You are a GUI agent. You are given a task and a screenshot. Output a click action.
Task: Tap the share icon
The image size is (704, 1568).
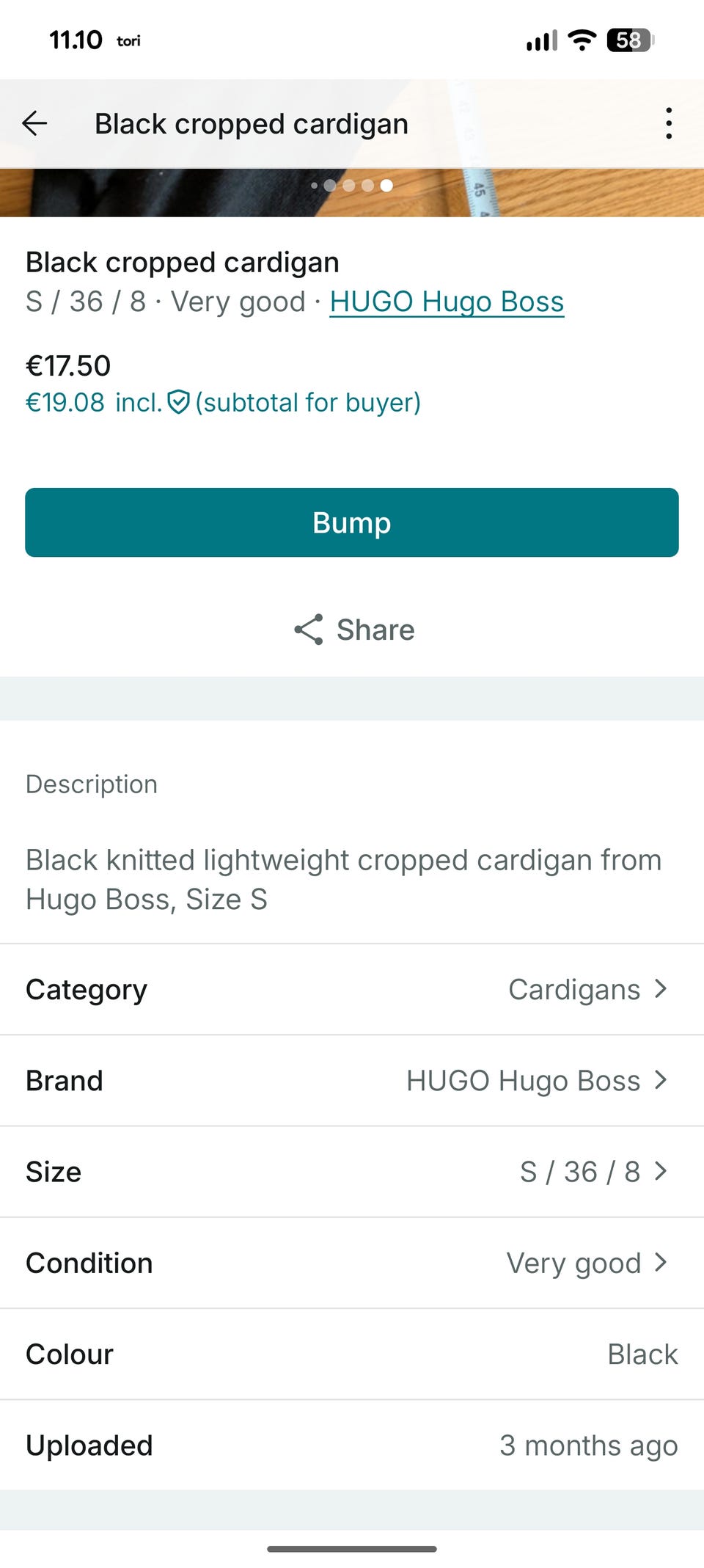(309, 630)
